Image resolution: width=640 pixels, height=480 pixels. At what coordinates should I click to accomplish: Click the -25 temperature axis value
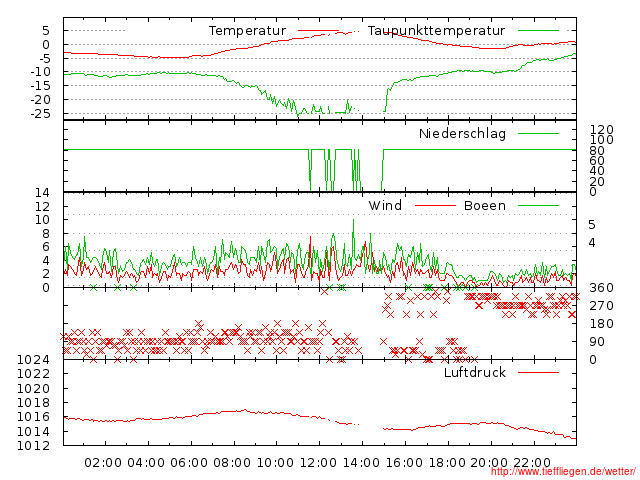pyautogui.click(x=40, y=113)
